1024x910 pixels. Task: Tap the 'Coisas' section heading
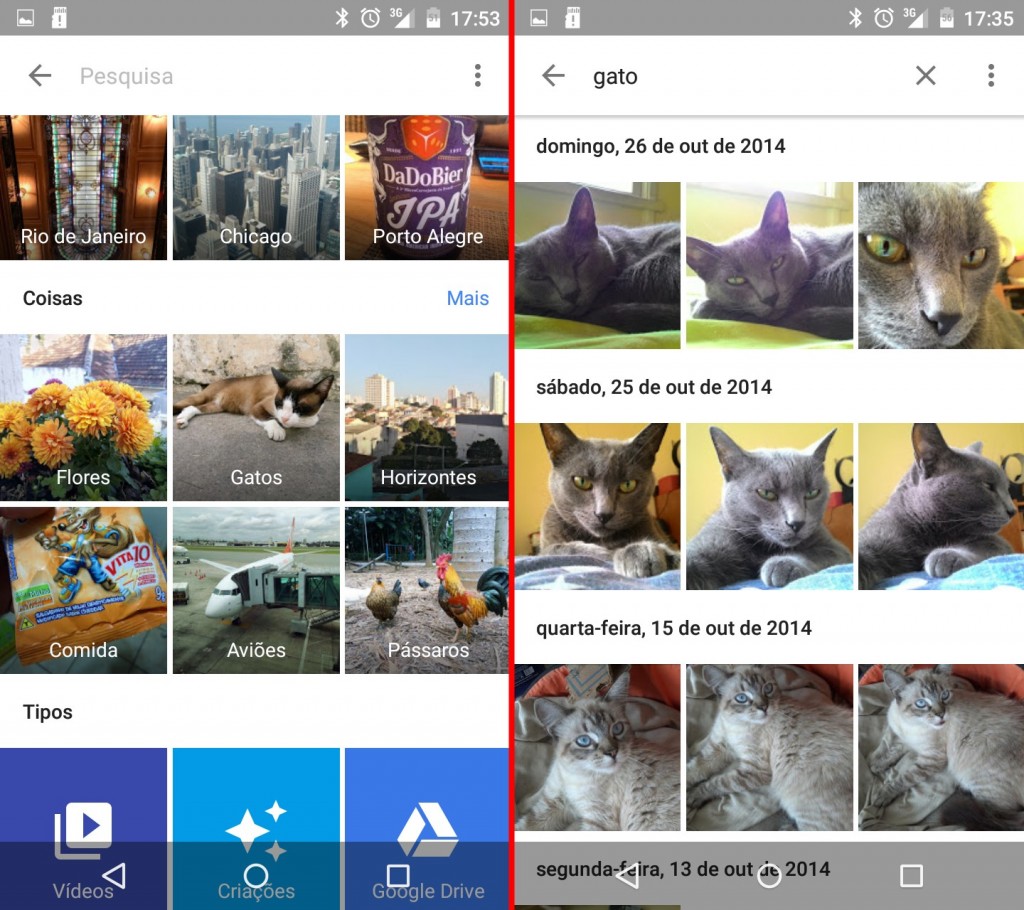[x=53, y=299]
